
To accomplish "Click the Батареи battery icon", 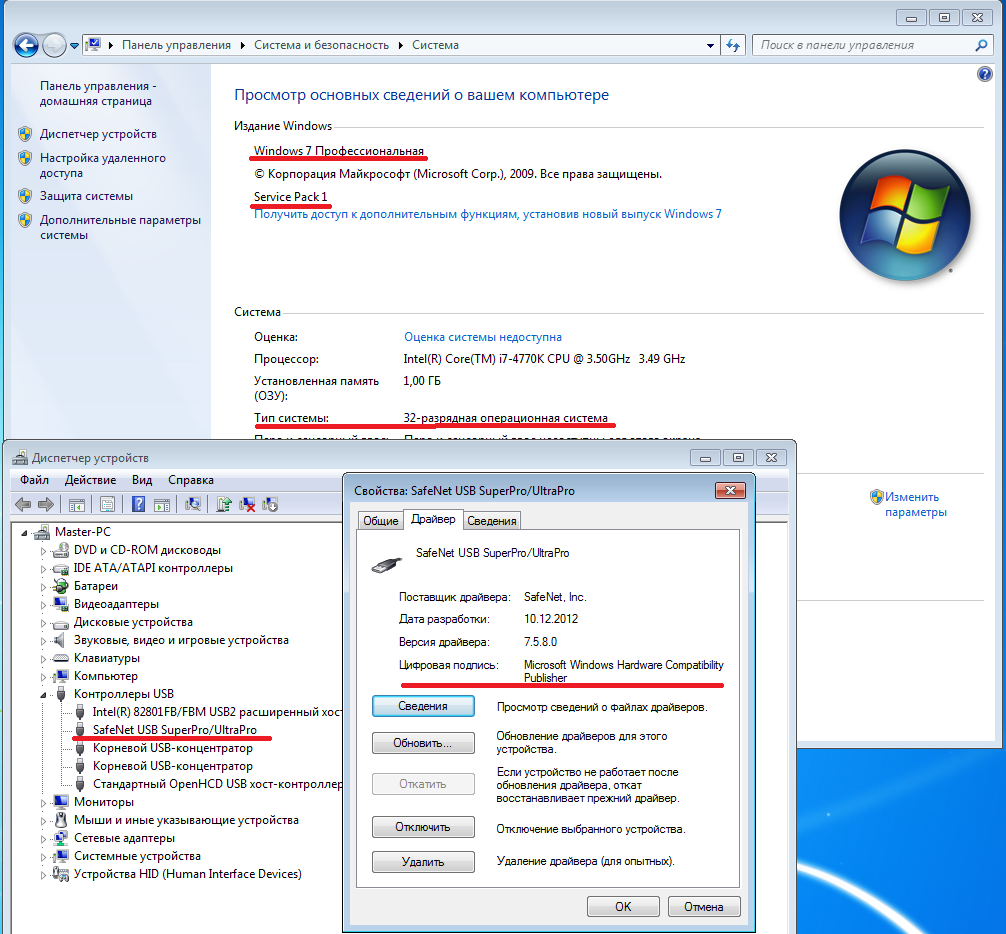I will click(61, 586).
